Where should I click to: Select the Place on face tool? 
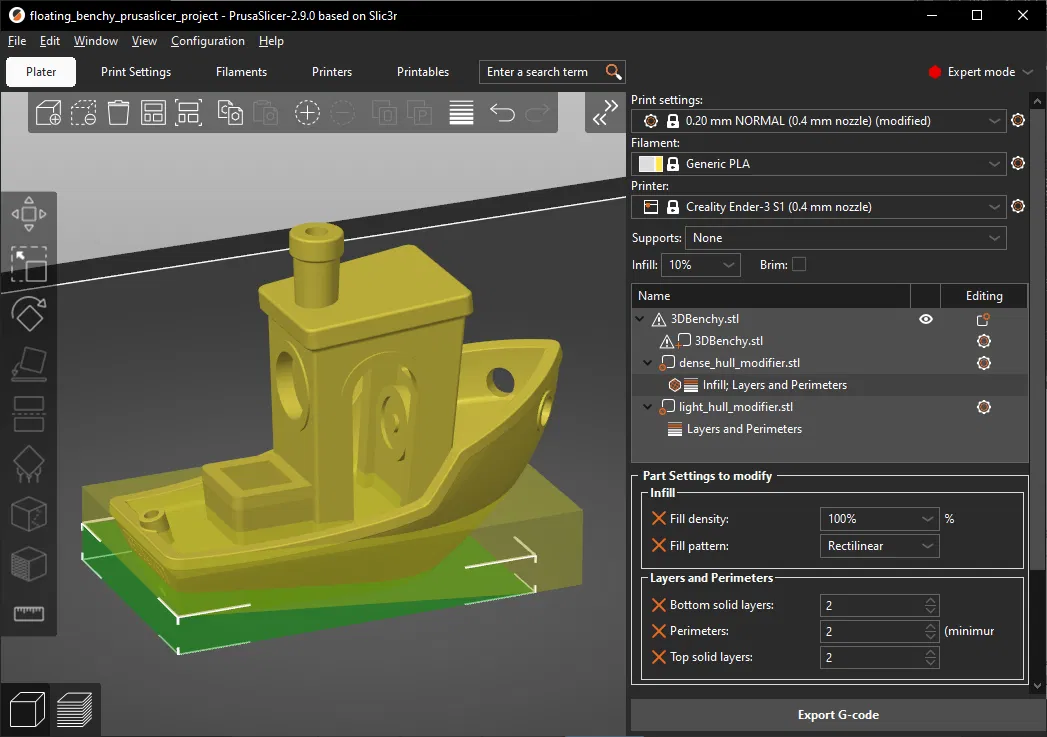click(29, 364)
